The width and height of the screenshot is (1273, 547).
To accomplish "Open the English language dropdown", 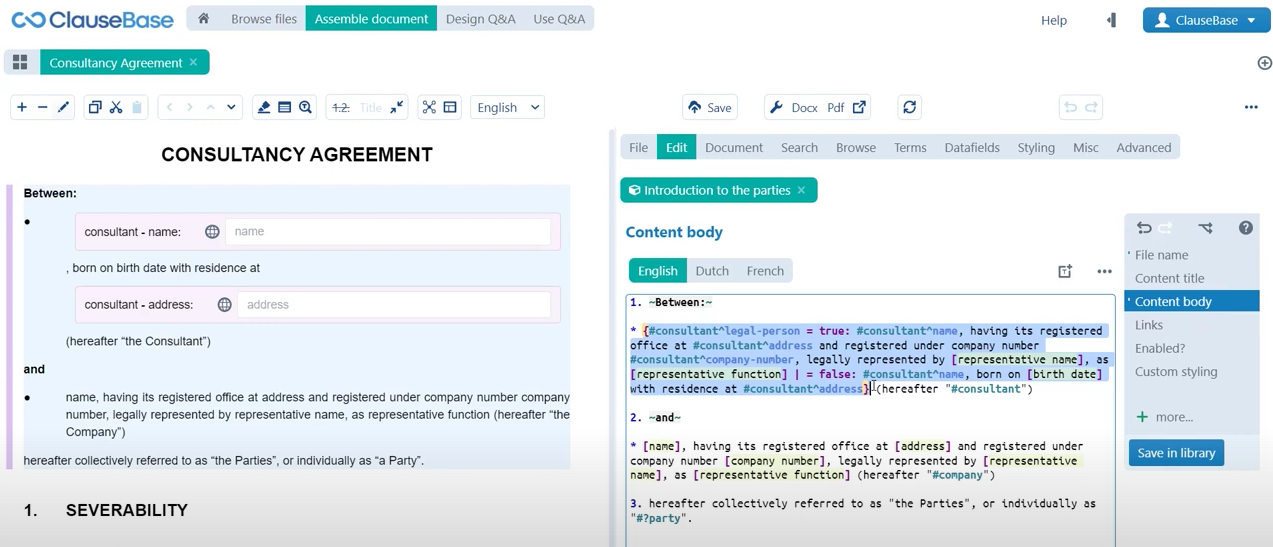I will 508,107.
